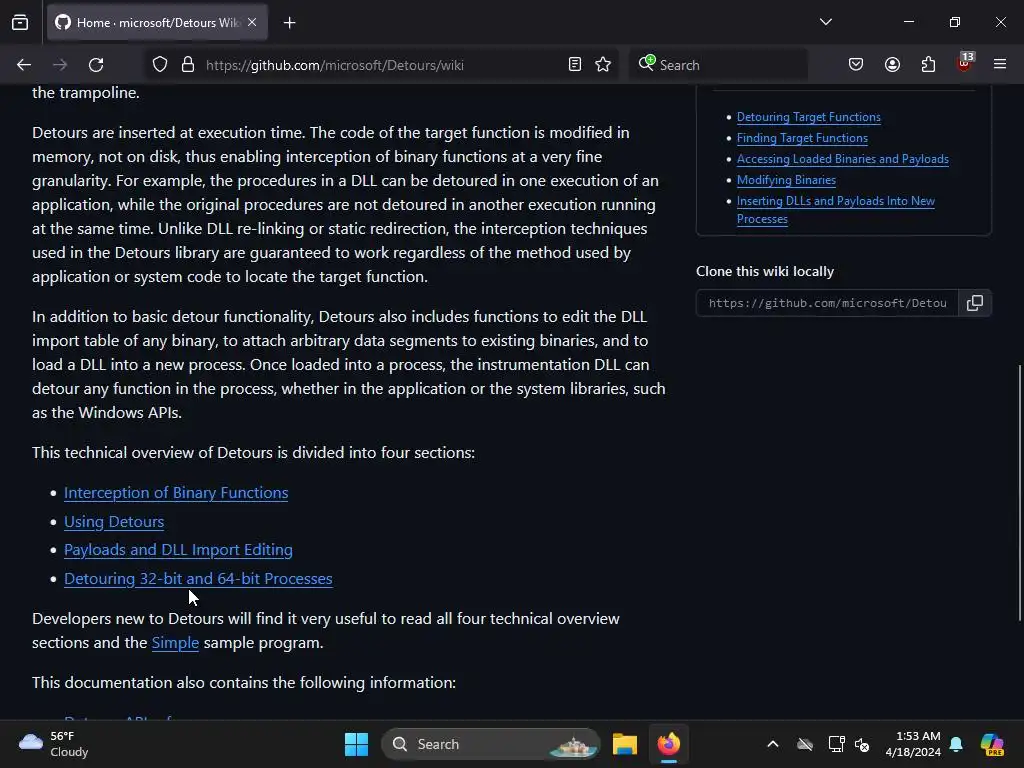Click the uBlock extension icon with badge
The height and width of the screenshot is (768, 1024).
(x=965, y=63)
